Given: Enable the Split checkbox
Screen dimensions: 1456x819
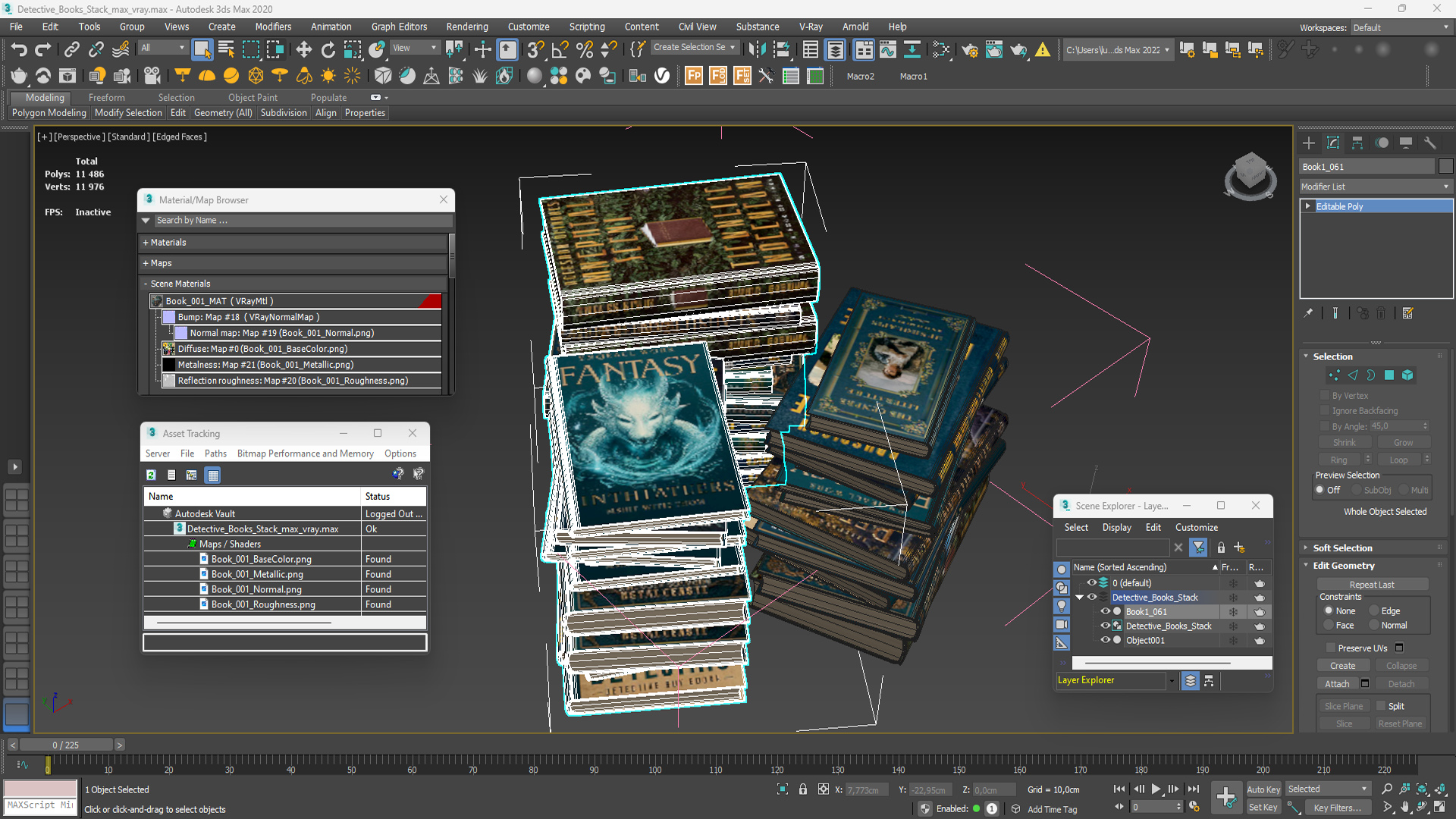Looking at the screenshot, I should (x=1382, y=706).
